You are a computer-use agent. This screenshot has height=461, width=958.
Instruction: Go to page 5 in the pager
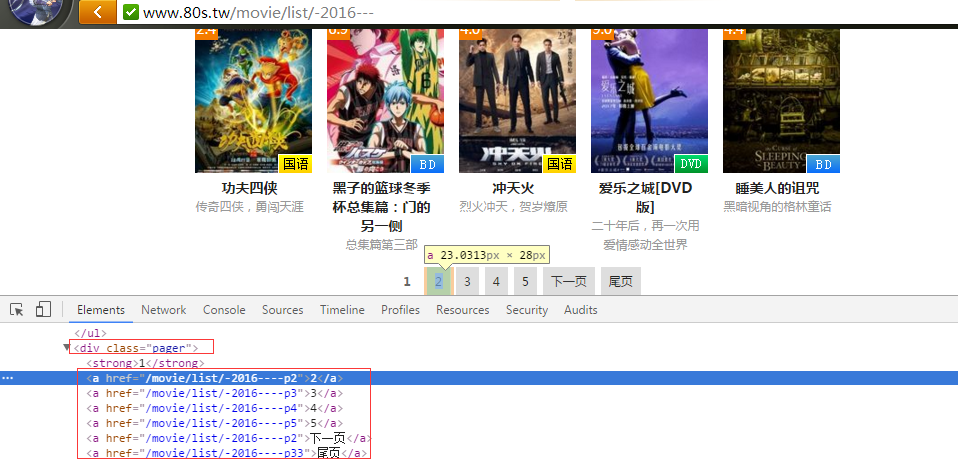[525, 281]
